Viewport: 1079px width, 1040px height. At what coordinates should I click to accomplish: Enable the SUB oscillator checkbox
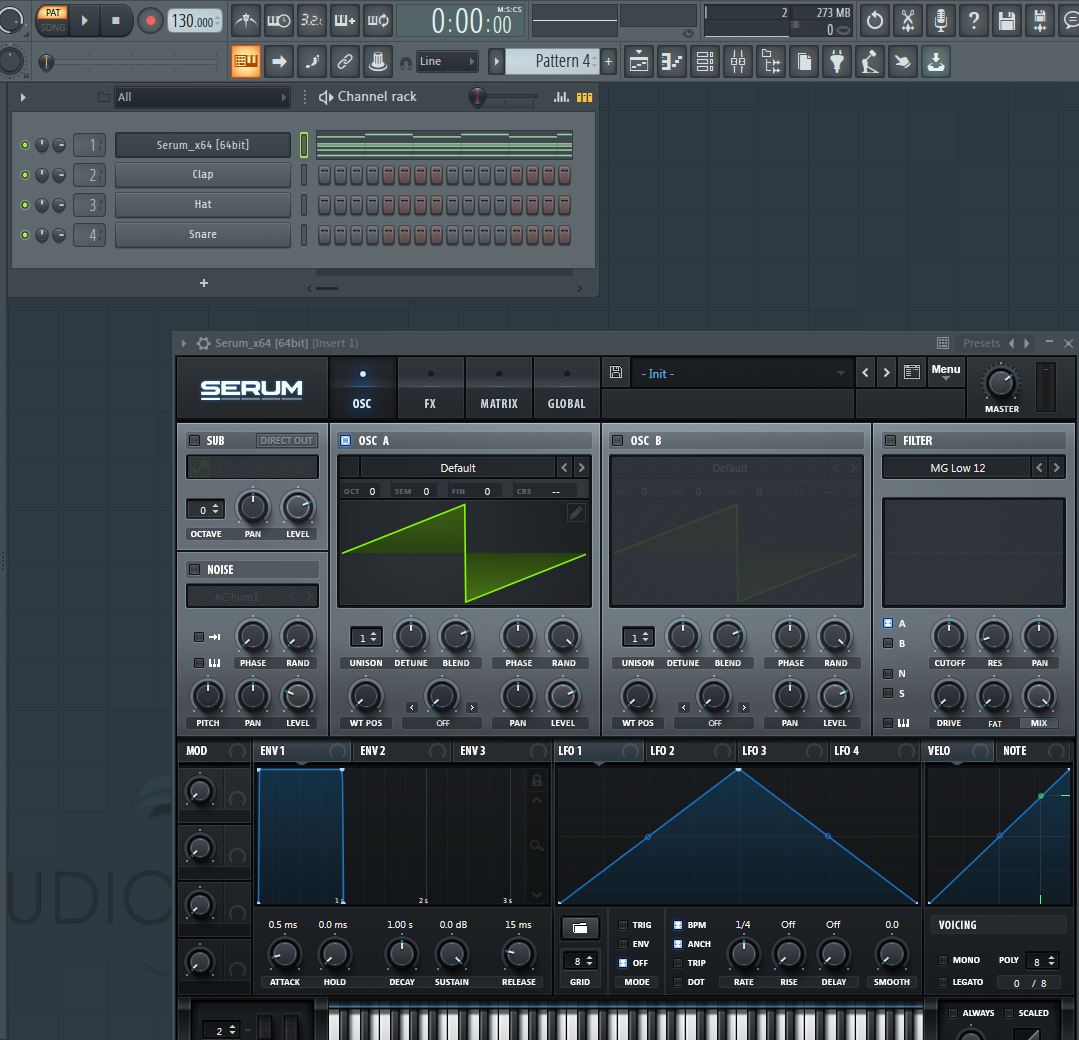(x=195, y=441)
